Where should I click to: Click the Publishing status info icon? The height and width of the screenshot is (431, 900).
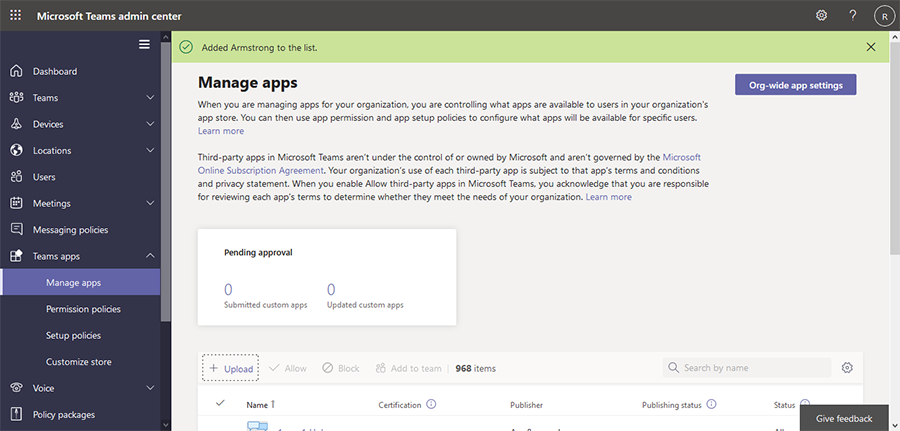tap(712, 404)
